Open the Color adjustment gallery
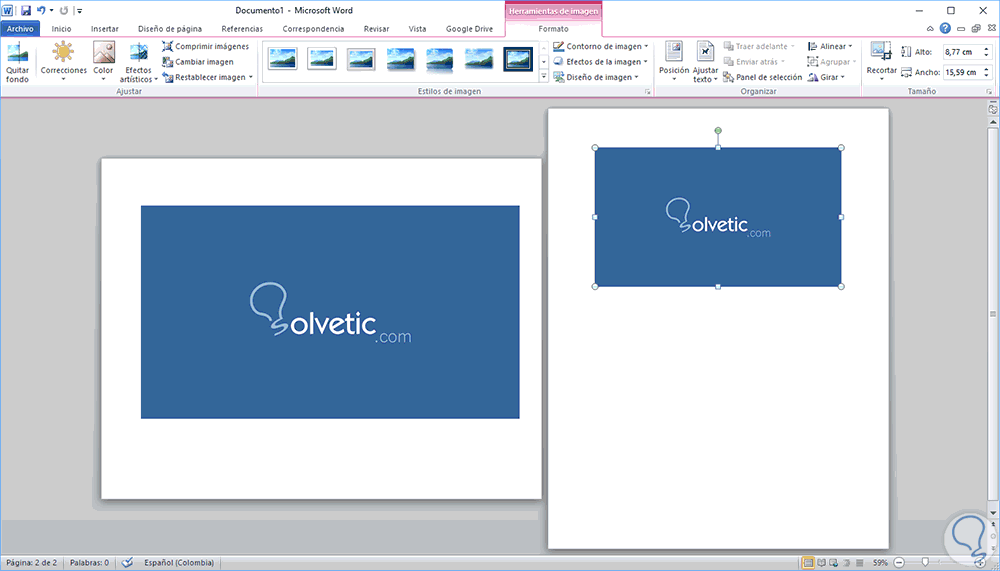The height and width of the screenshot is (571, 1000). point(103,63)
